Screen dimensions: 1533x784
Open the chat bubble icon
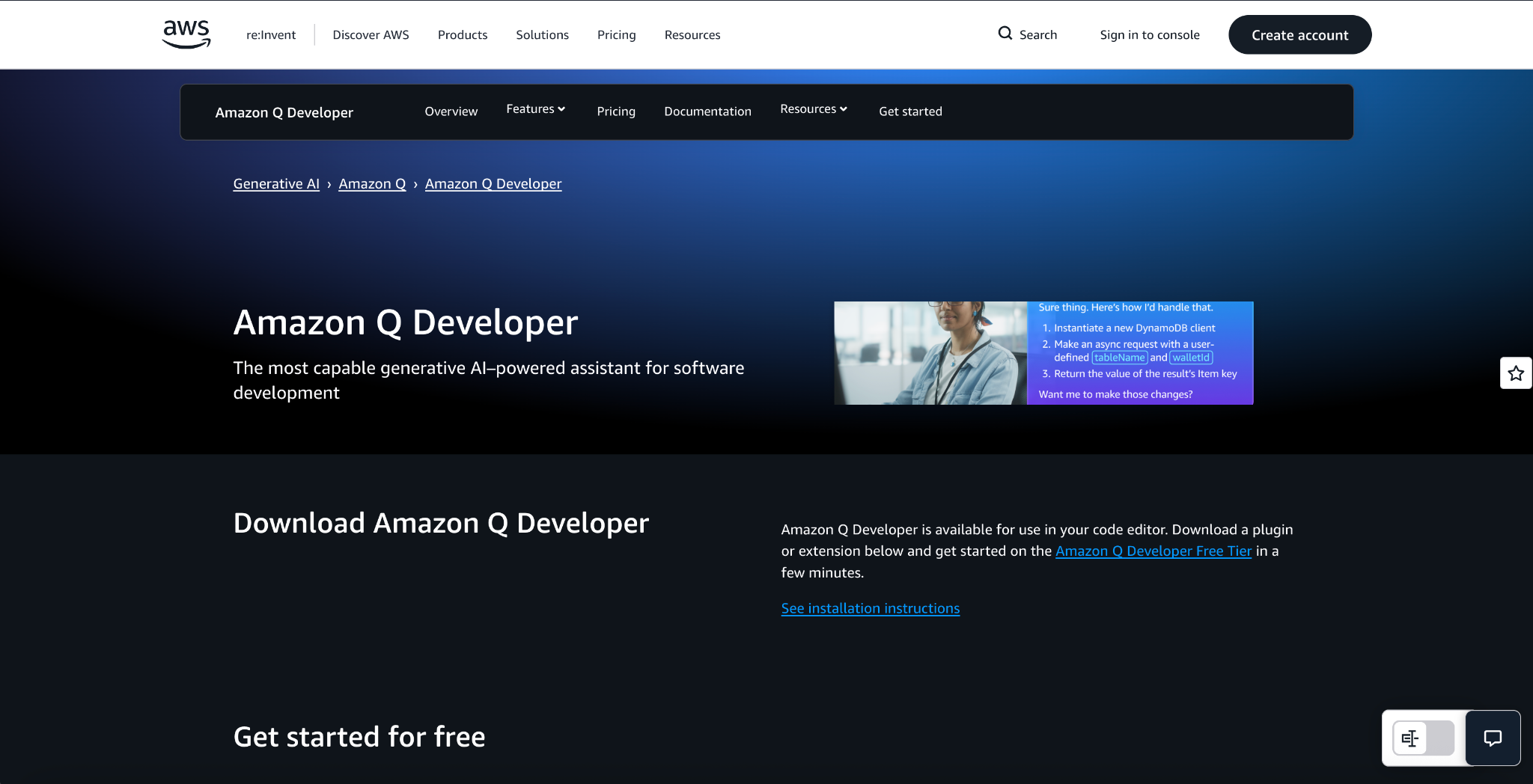point(1493,738)
